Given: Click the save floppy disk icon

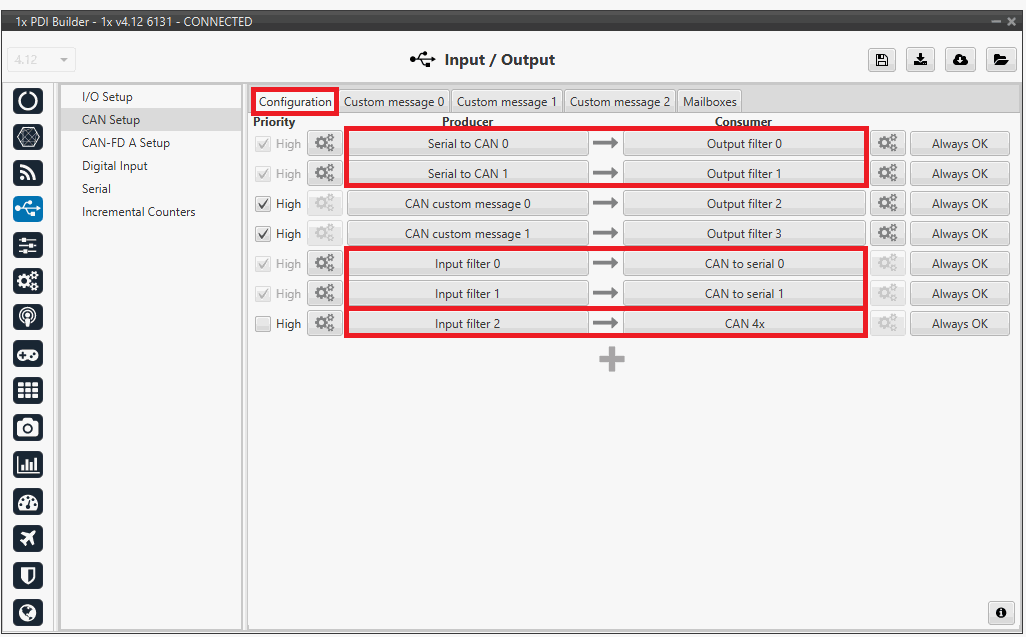Looking at the screenshot, I should click(x=881, y=60).
